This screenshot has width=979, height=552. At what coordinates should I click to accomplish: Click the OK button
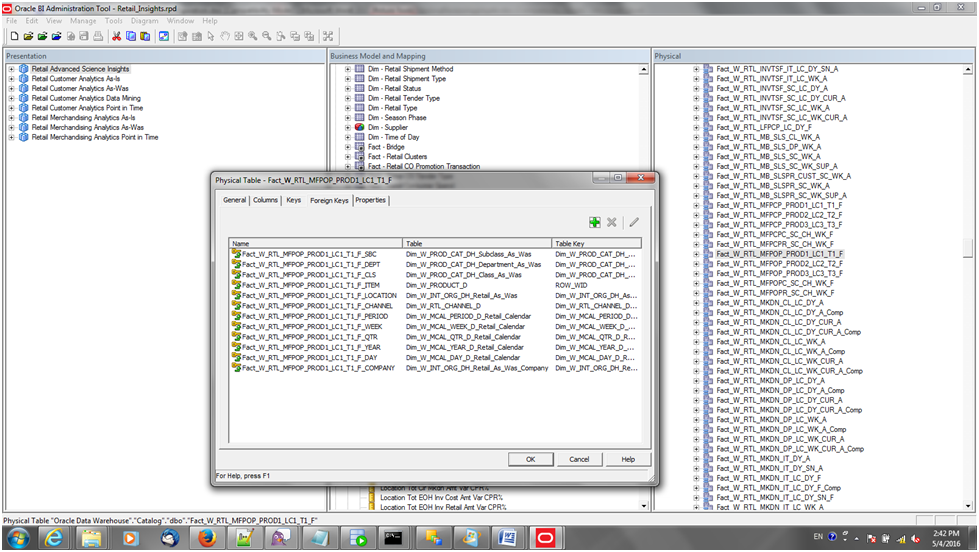pos(531,459)
